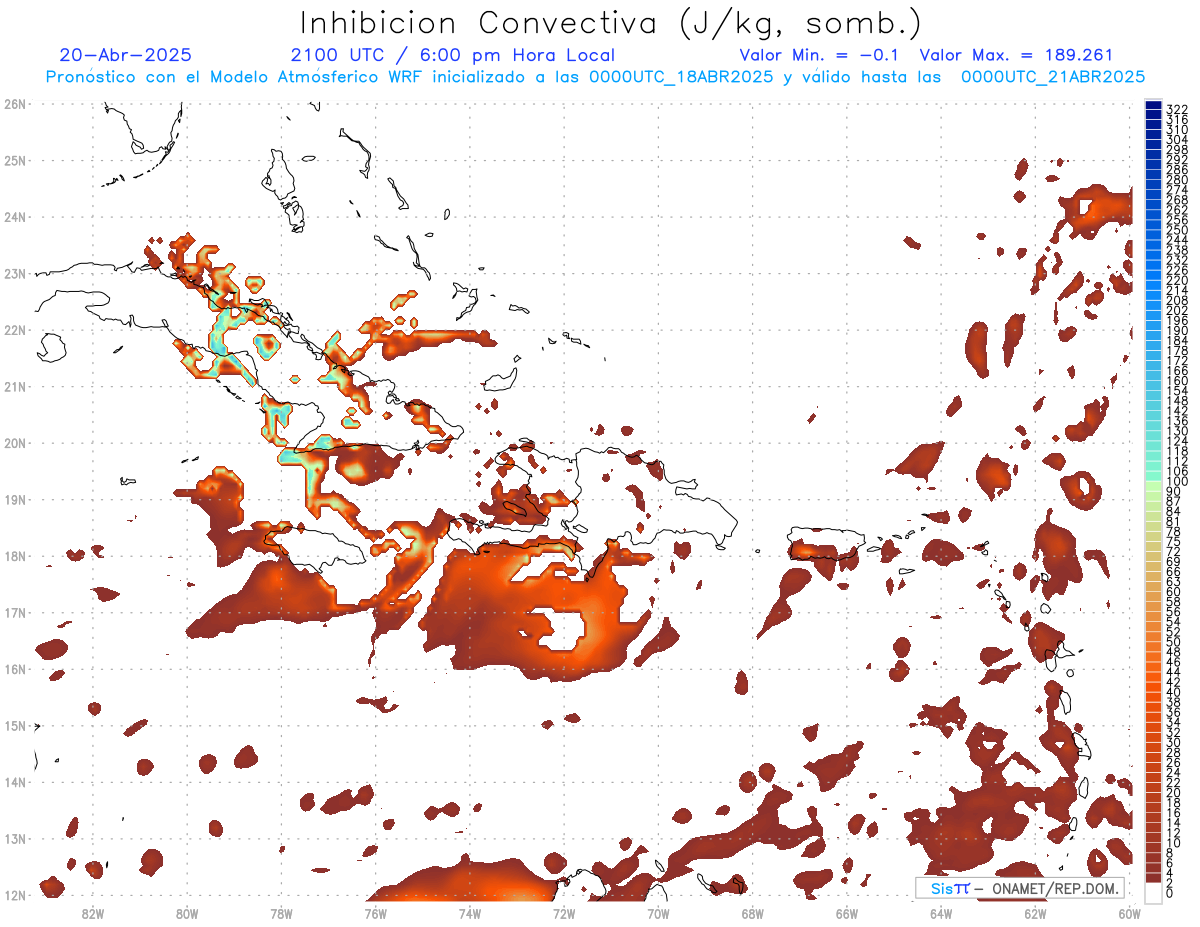This screenshot has width=1200, height=927.
Task: Click the '64W' longitude label
Action: pyautogui.click(x=941, y=913)
